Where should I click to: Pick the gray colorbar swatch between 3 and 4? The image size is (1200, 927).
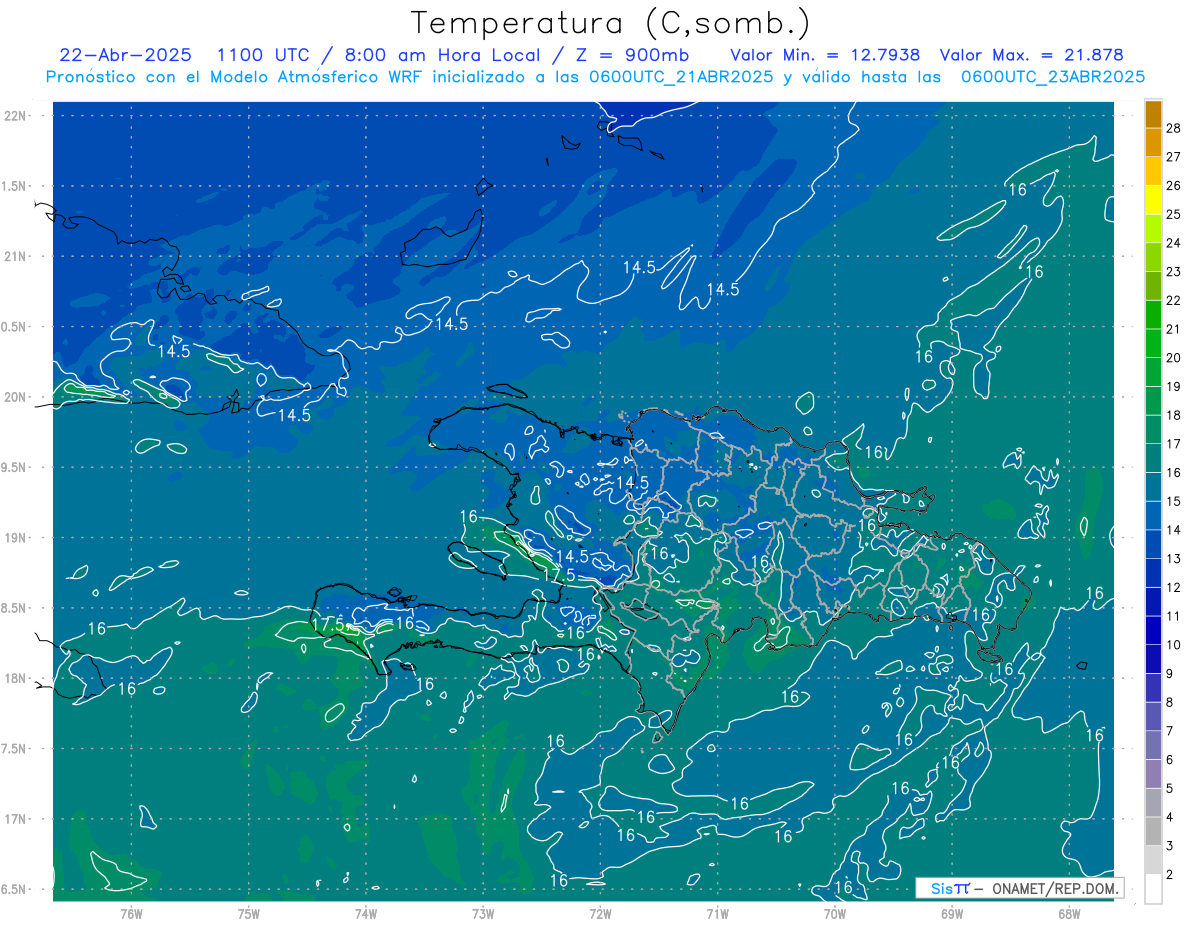tap(1153, 832)
